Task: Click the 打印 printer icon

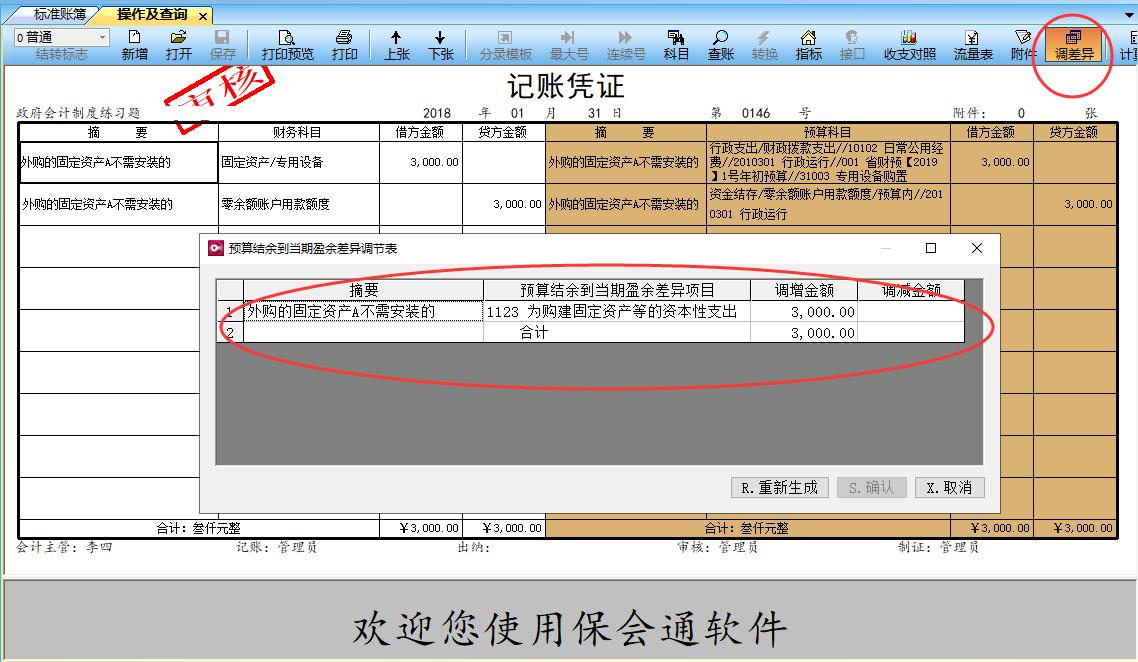Action: (344, 45)
